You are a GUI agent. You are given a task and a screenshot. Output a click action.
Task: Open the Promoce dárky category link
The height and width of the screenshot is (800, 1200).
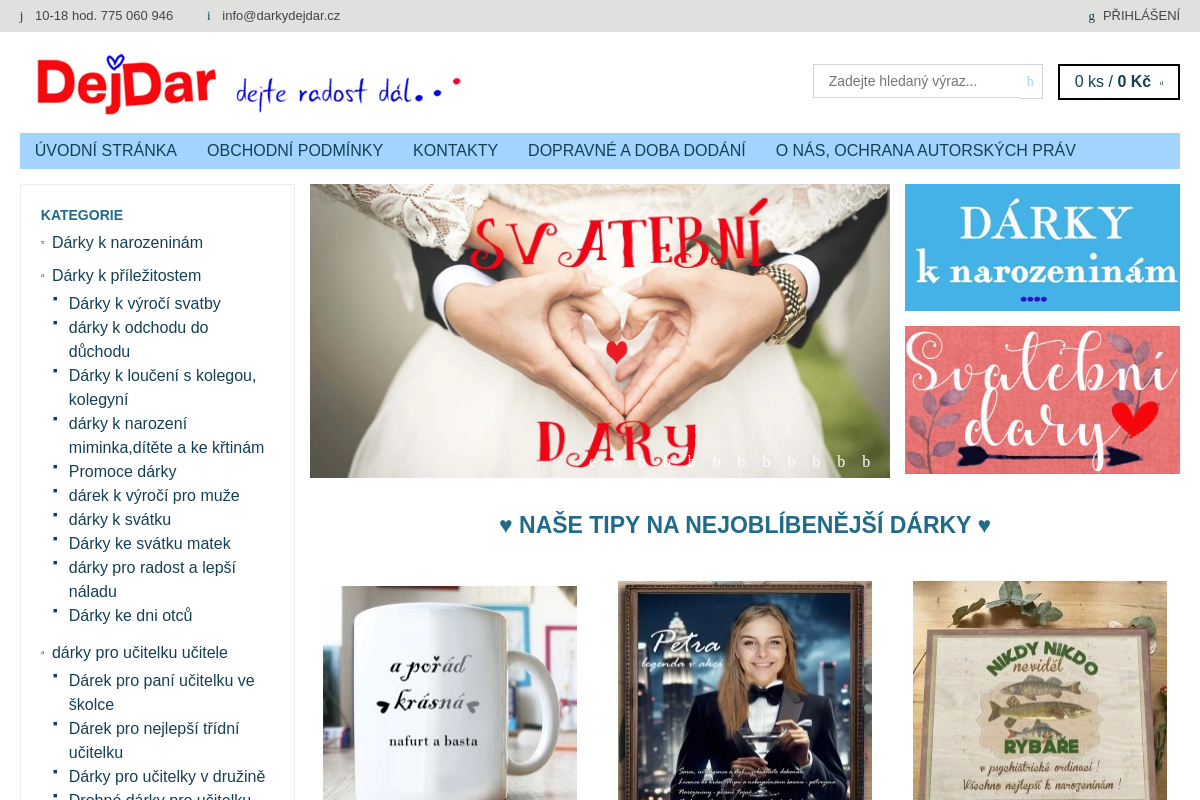click(122, 472)
